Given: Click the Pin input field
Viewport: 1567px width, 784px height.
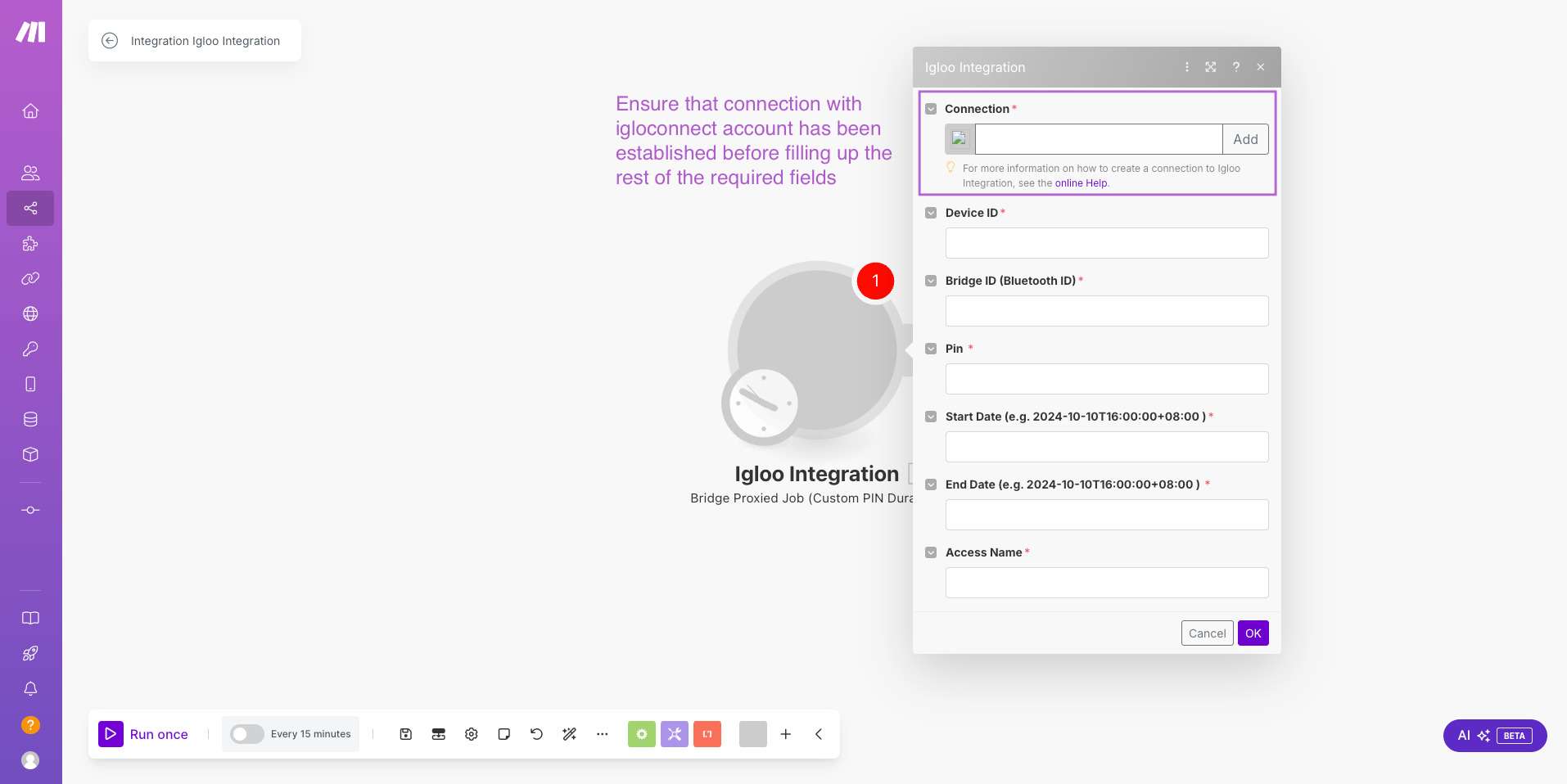Looking at the screenshot, I should coord(1107,379).
